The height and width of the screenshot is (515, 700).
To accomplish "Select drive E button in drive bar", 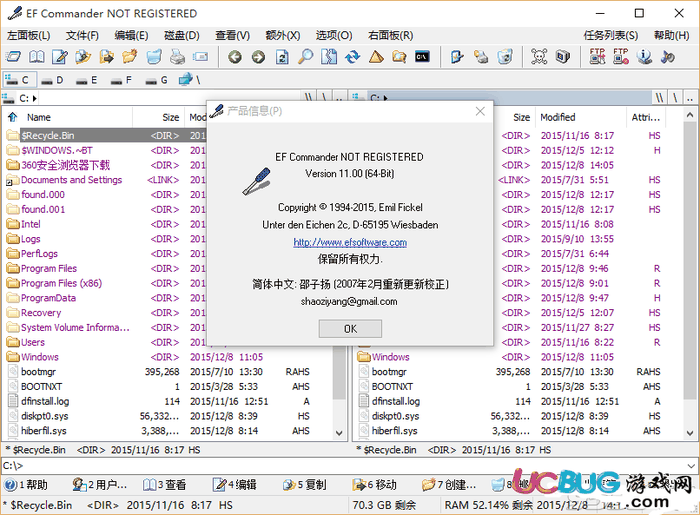I will coord(87,80).
